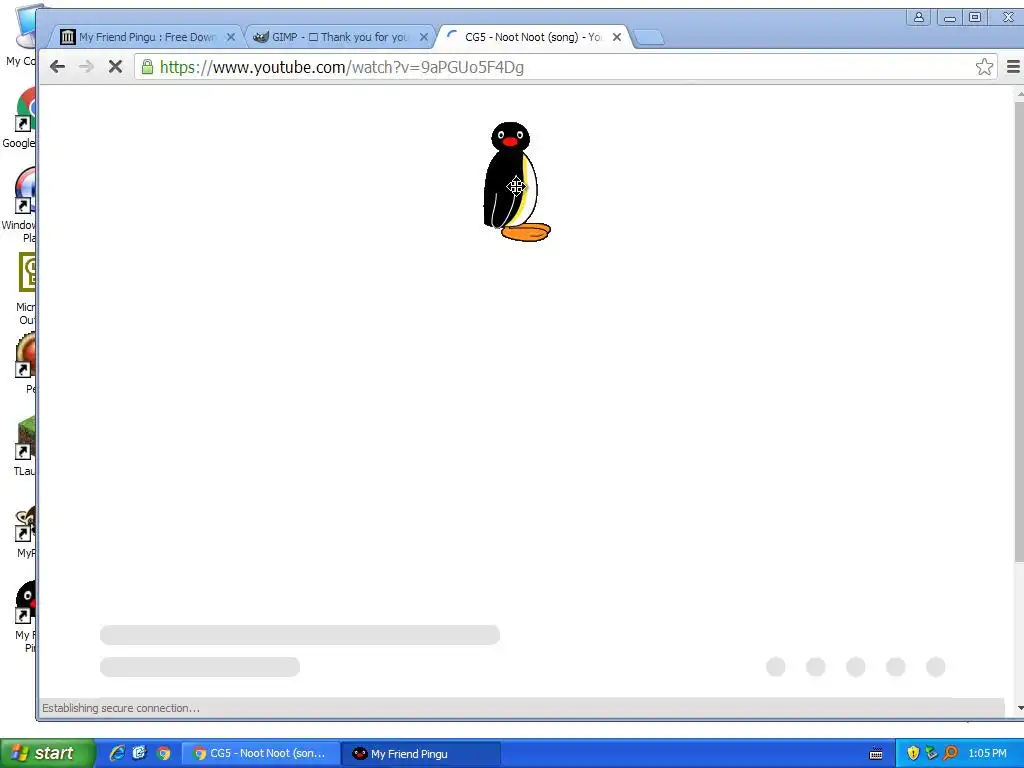Viewport: 1024px width, 768px height.
Task: Click the page vertical scrollbar thumb
Action: 1019,330
